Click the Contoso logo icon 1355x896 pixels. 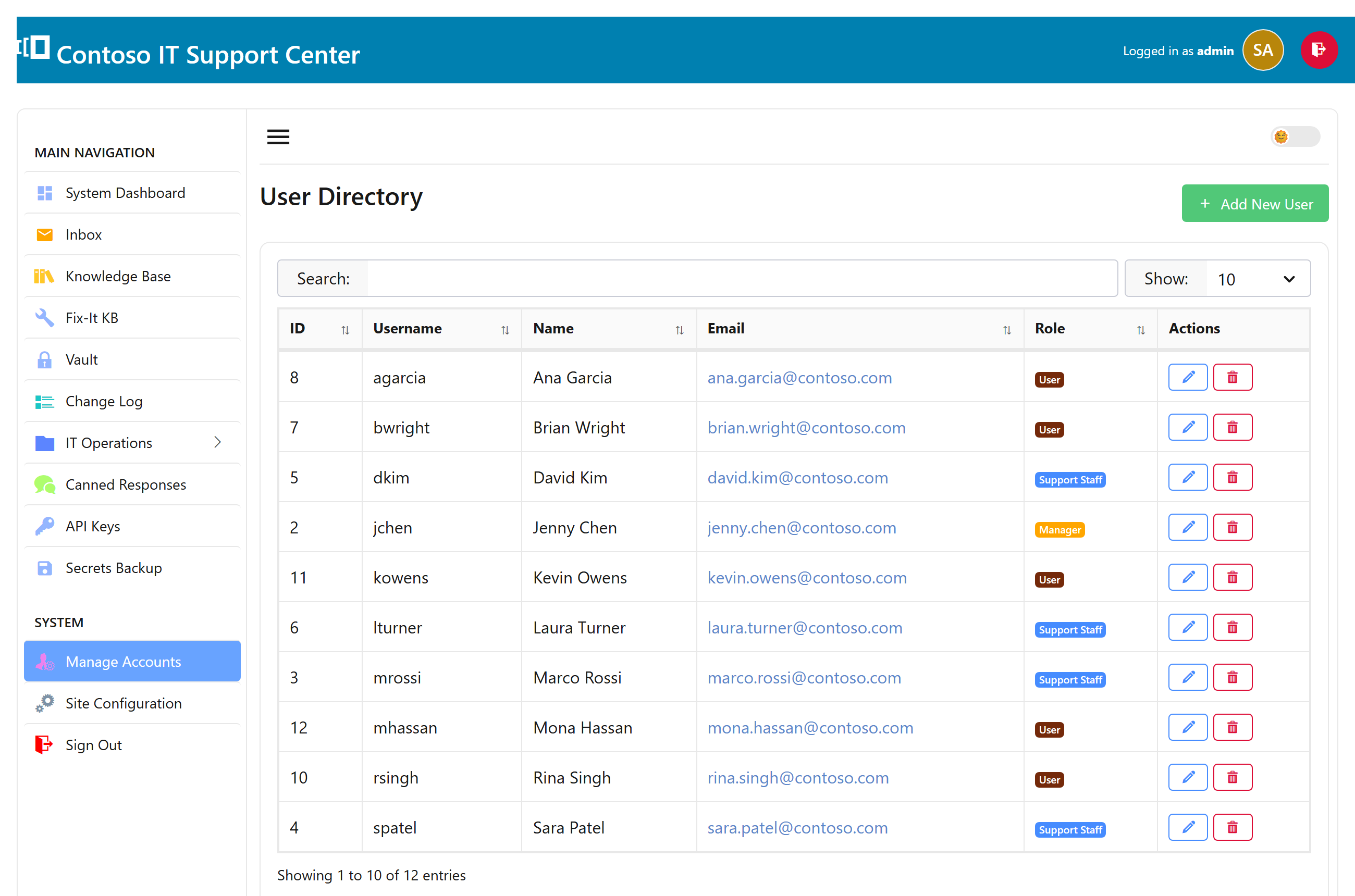point(33,47)
